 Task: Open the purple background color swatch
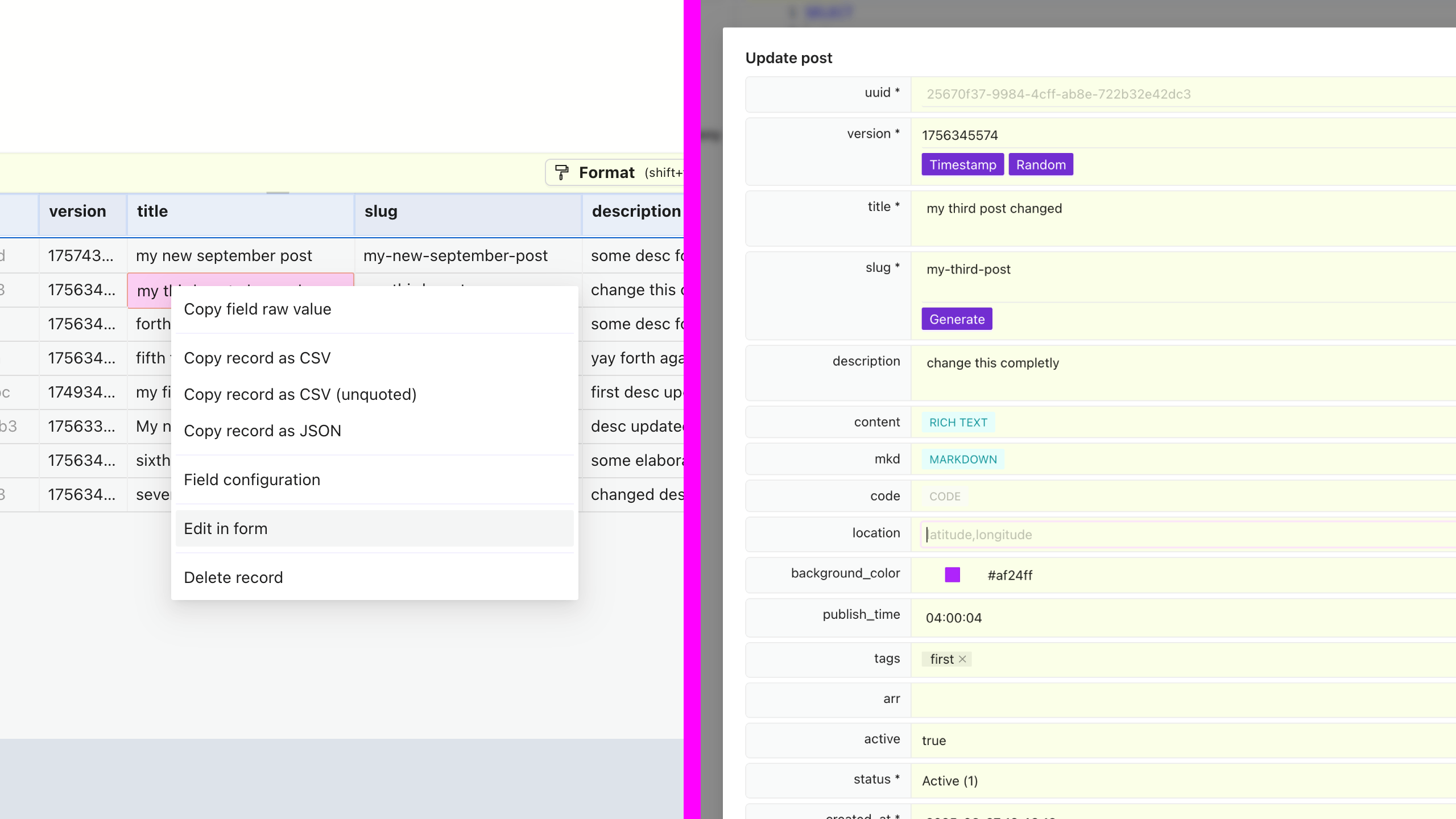(x=952, y=575)
